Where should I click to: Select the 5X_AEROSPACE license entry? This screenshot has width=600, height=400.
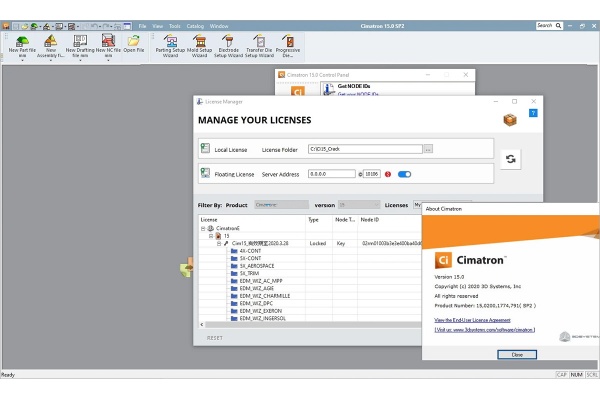257,266
